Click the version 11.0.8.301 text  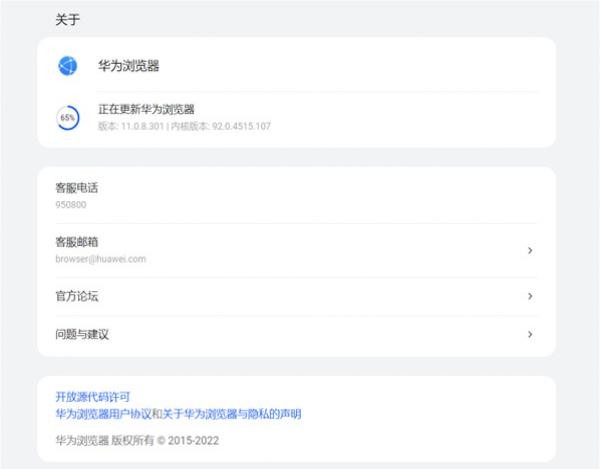pos(131,126)
